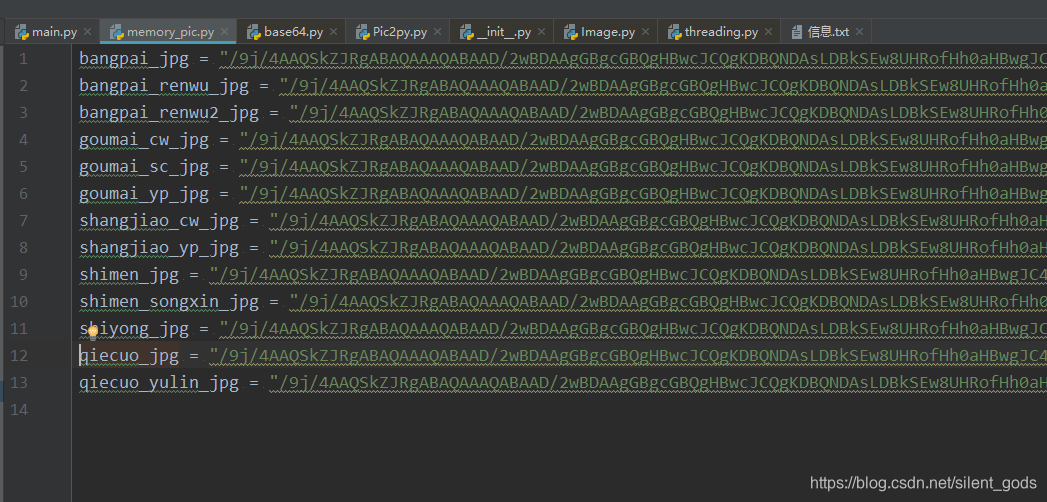Click line number 14 in the gutter
The width and height of the screenshot is (1047, 502).
click(x=19, y=409)
